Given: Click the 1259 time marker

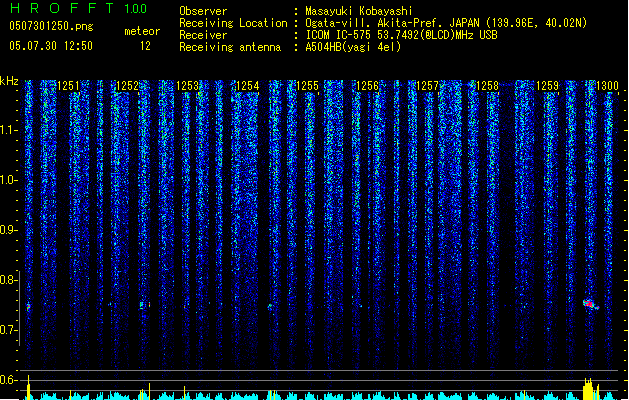Looking at the screenshot, I should tap(547, 86).
